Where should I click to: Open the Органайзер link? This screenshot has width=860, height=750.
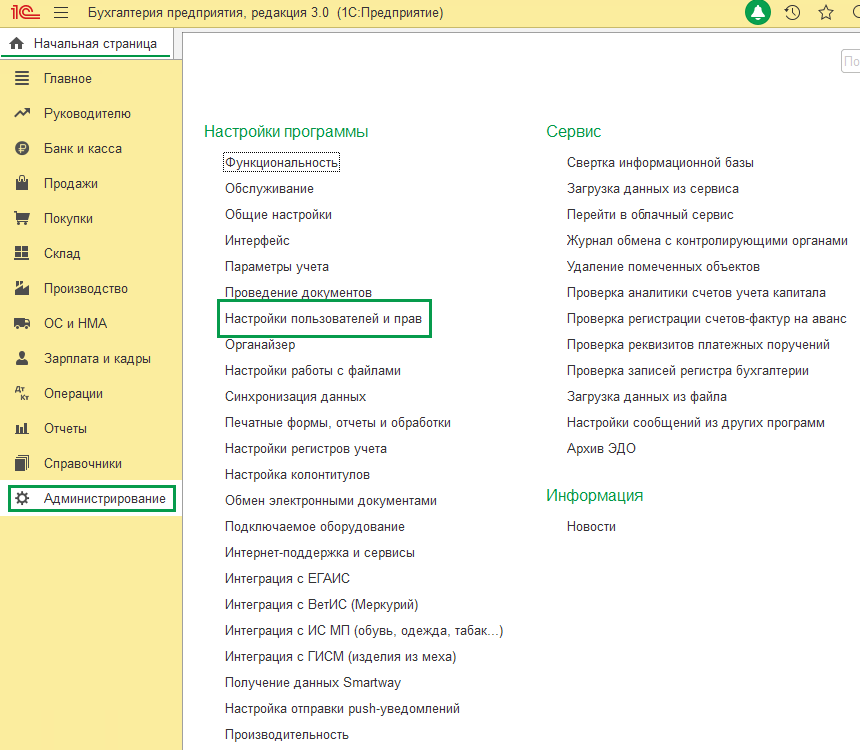pyautogui.click(x=260, y=345)
